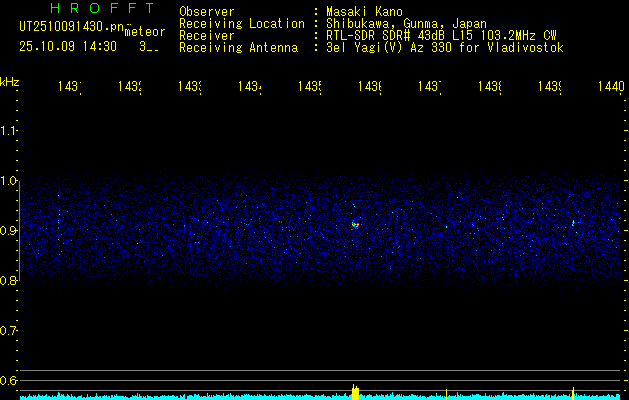
Task: Click the 0.9 frequency axis label
Action: (8, 230)
